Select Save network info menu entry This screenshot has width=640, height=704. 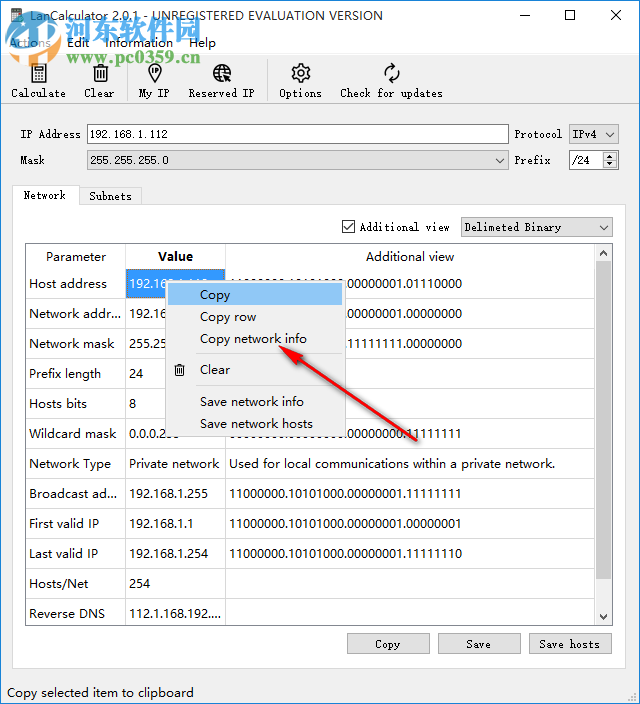click(255, 402)
